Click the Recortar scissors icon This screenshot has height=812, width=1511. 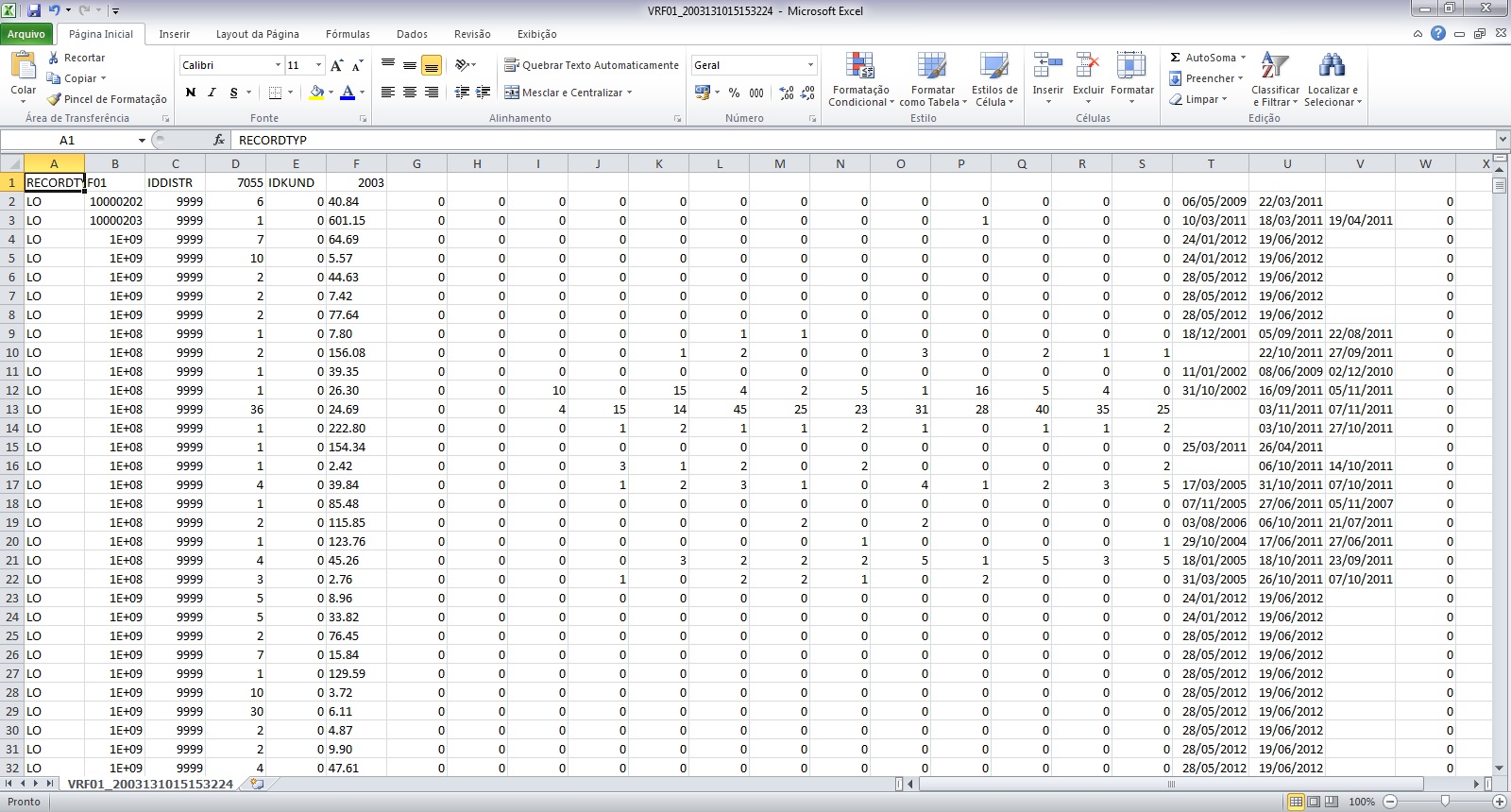tap(54, 58)
